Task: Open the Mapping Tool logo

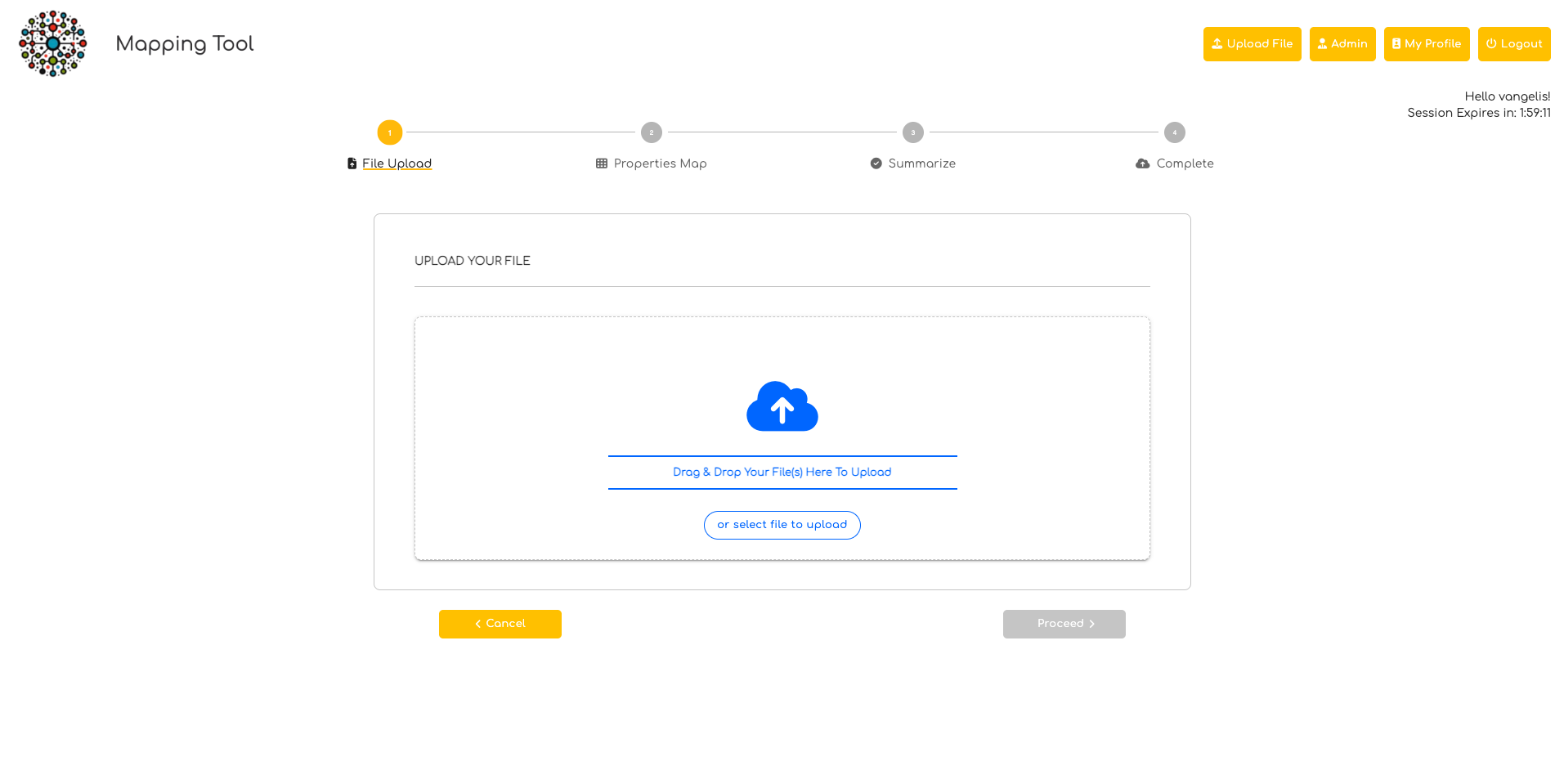Action: pyautogui.click(x=52, y=43)
